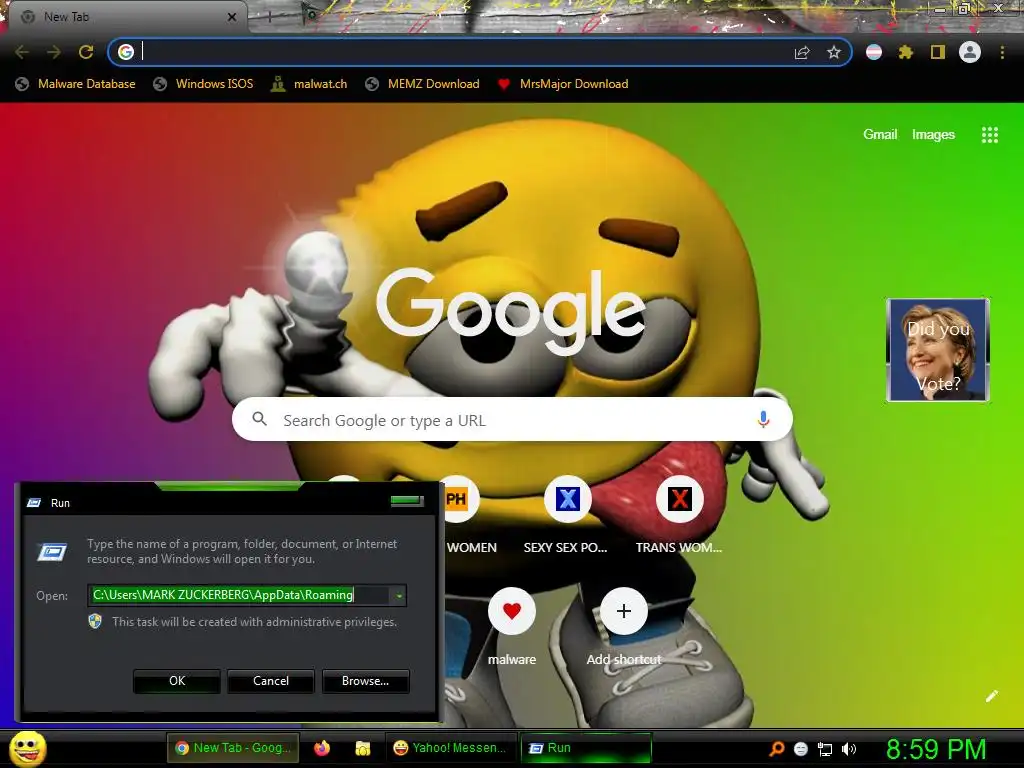Open the Images link
The height and width of the screenshot is (768, 1024).
tap(933, 135)
